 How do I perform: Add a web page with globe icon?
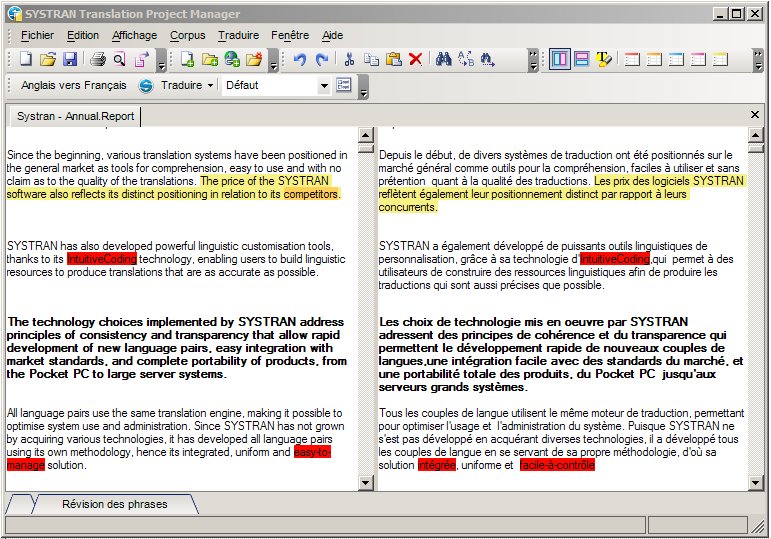(232, 59)
